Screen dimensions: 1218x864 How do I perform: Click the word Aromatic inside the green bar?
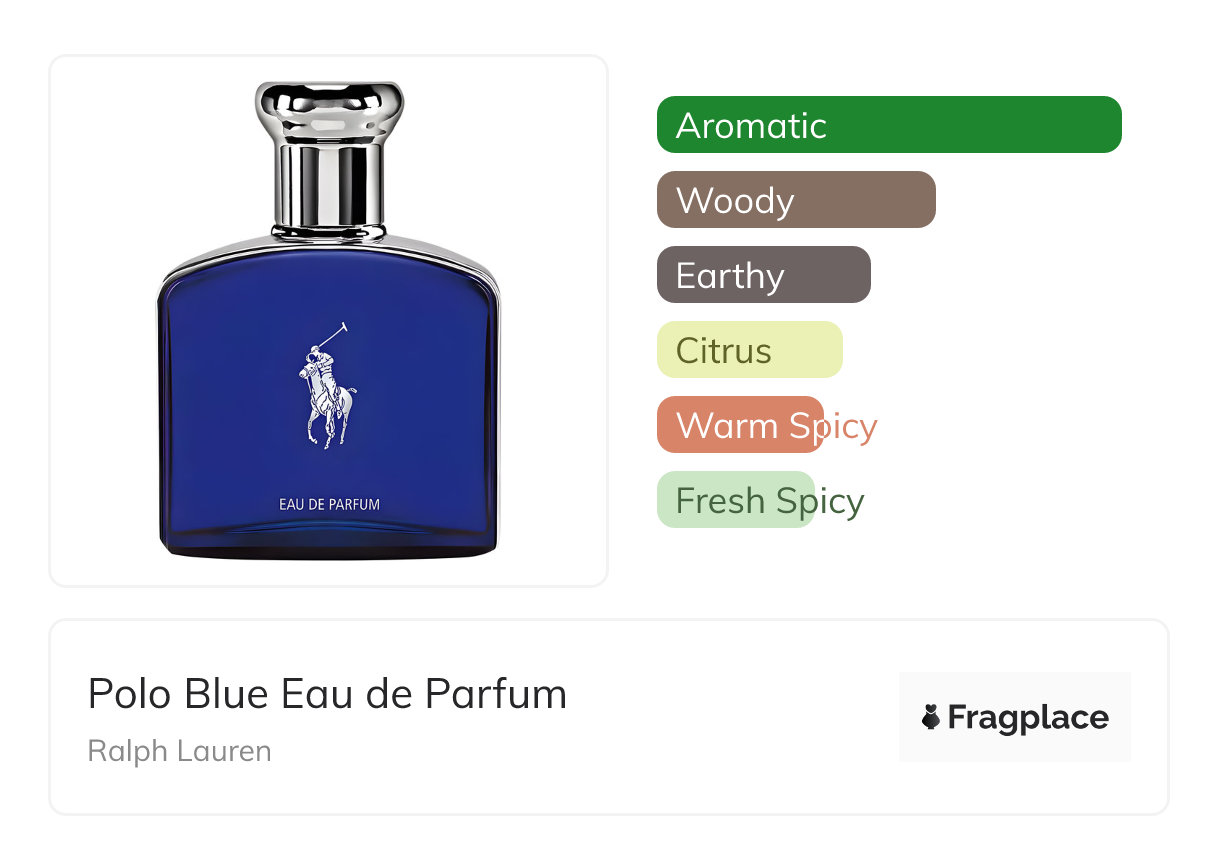click(x=751, y=125)
